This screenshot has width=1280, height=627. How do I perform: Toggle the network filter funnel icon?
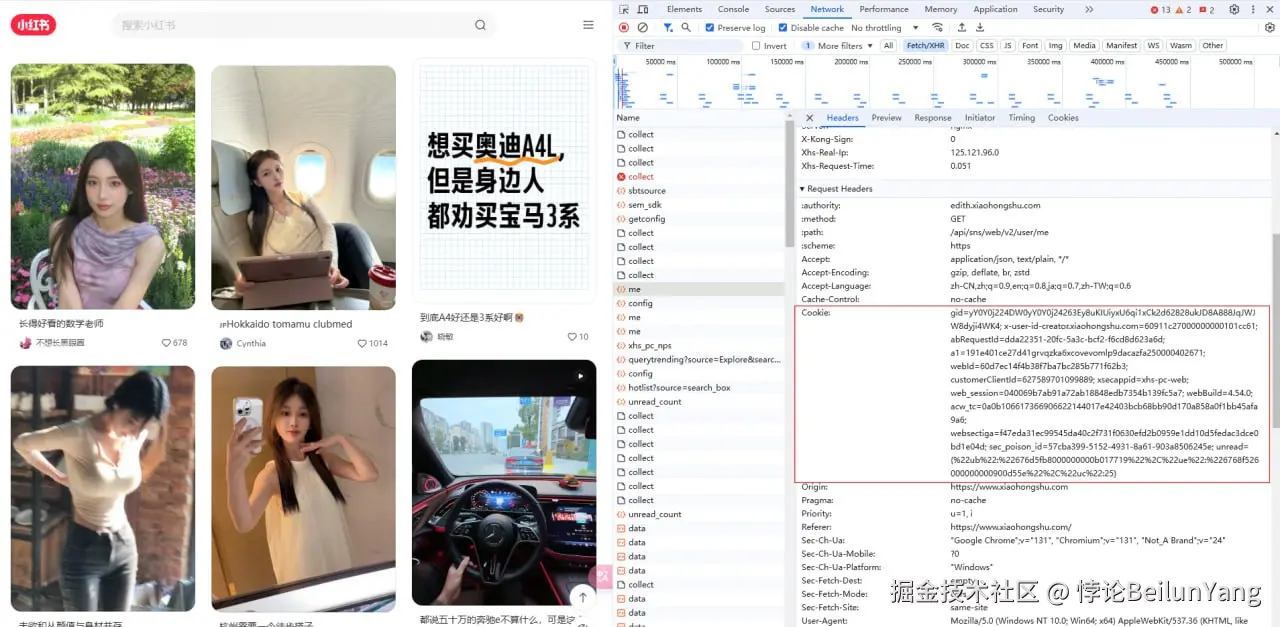668,28
